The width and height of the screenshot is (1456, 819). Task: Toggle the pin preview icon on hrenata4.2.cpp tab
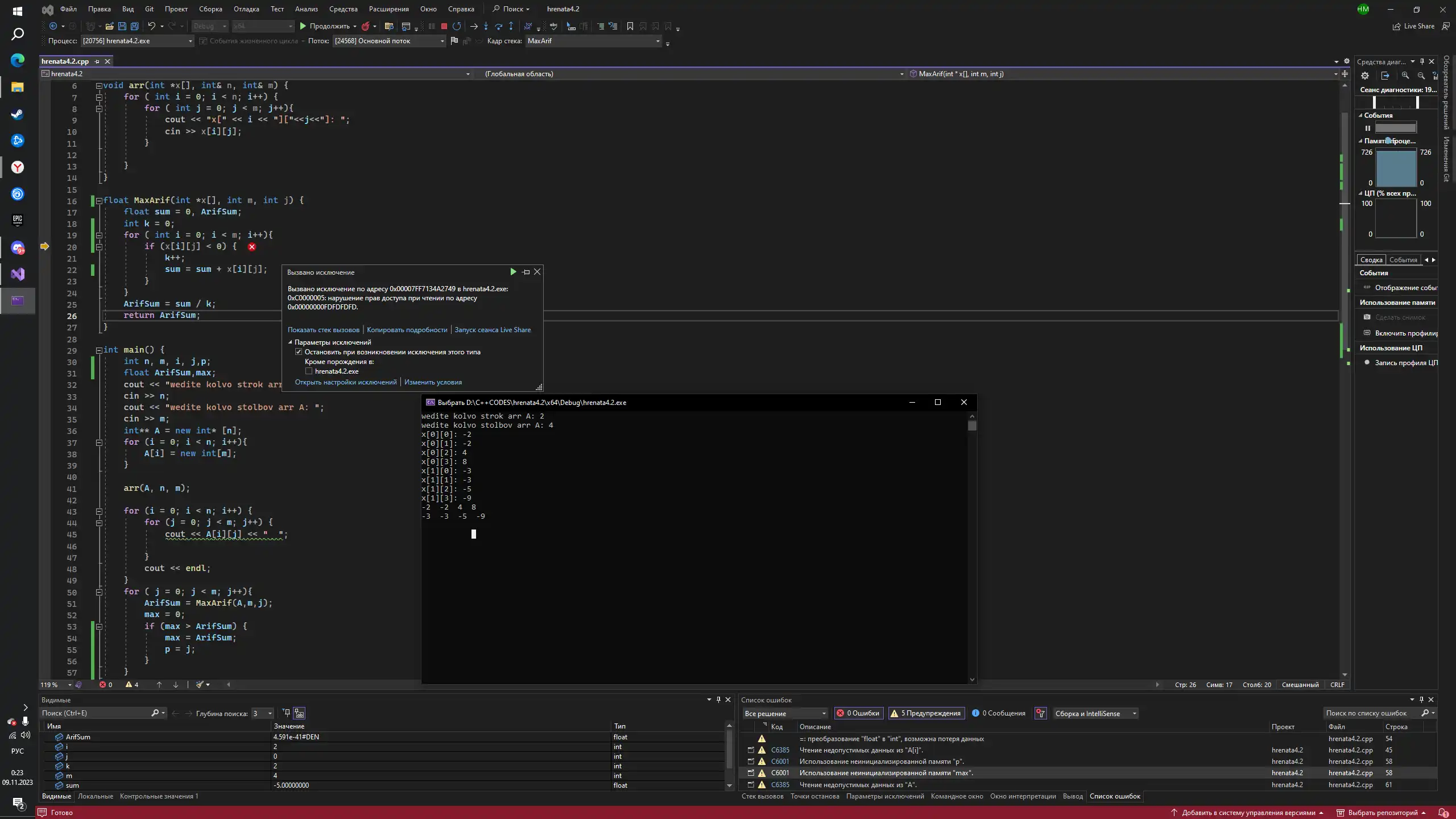(x=97, y=61)
